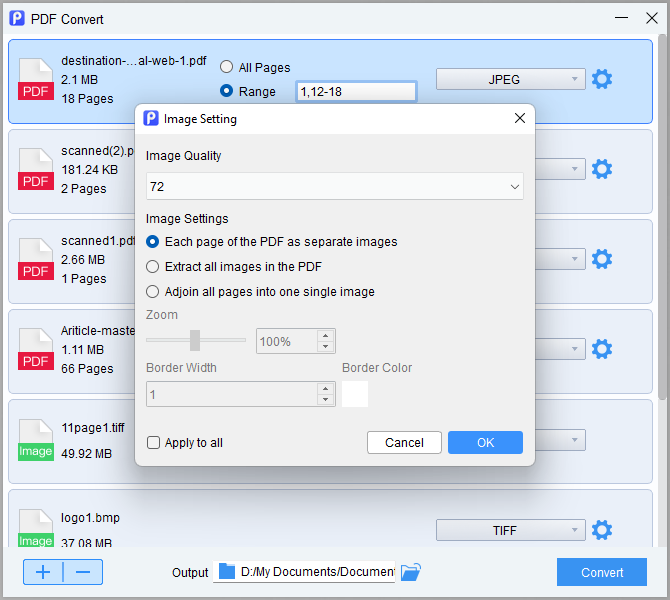This screenshot has width=670, height=600.
Task: Open settings gear for scanned1.pdf row
Action: click(x=602, y=259)
